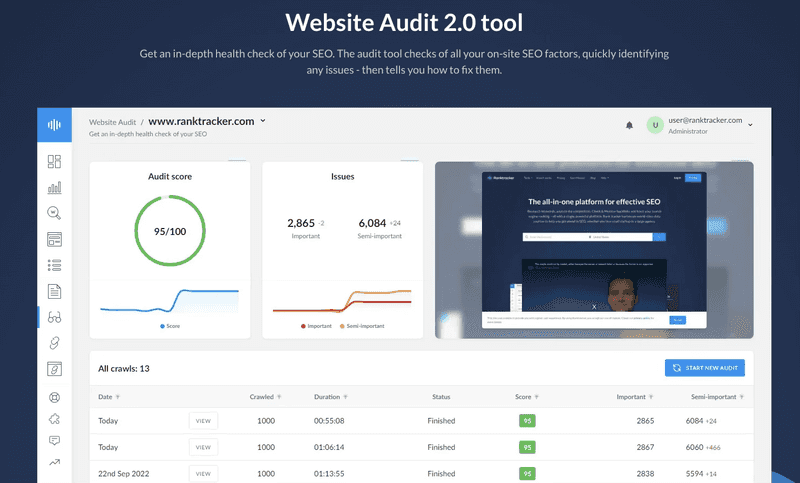
Task: Click the Start New Audit button
Action: (705, 368)
